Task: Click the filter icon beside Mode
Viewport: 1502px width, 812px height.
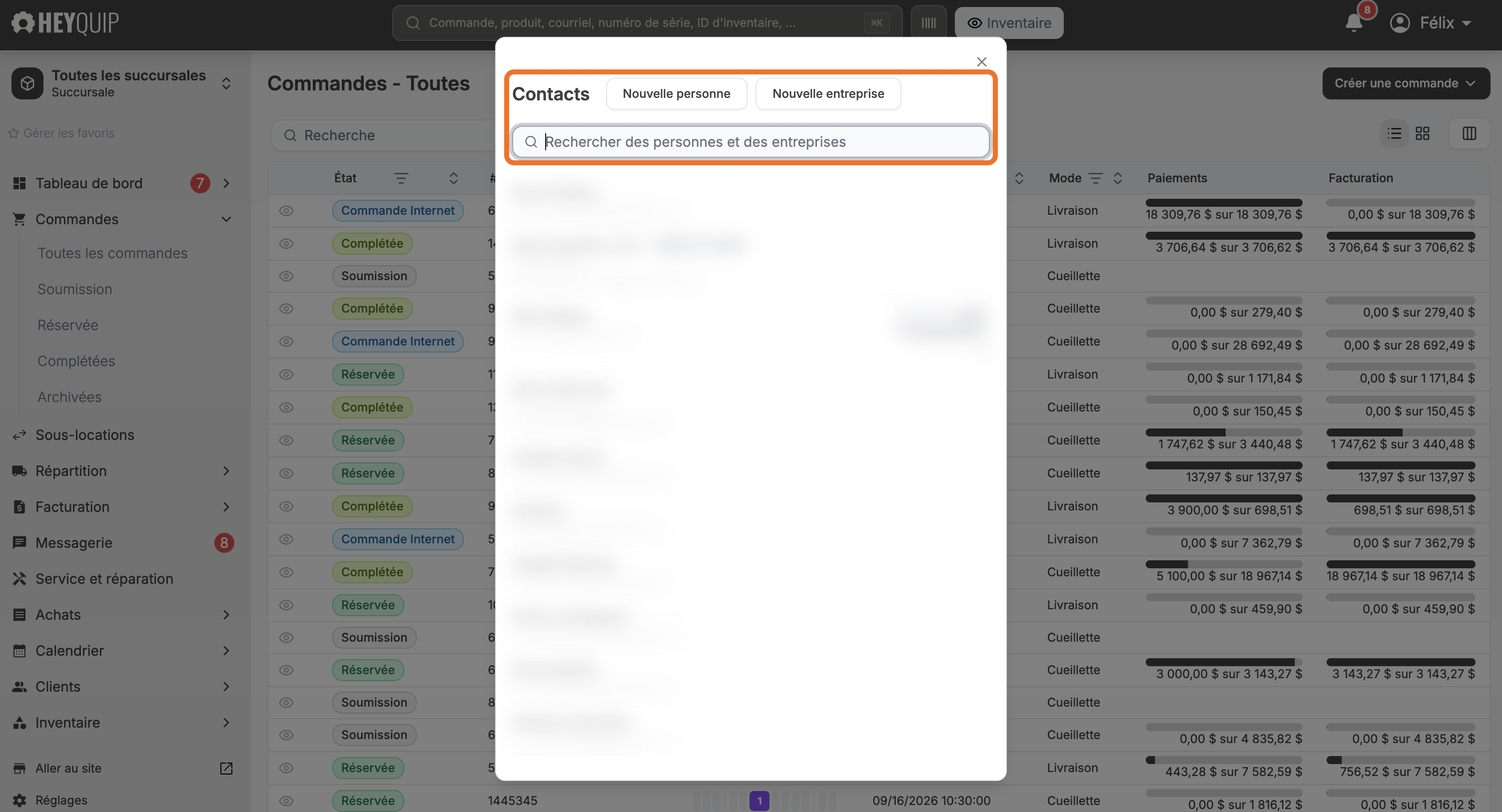Action: point(1096,178)
